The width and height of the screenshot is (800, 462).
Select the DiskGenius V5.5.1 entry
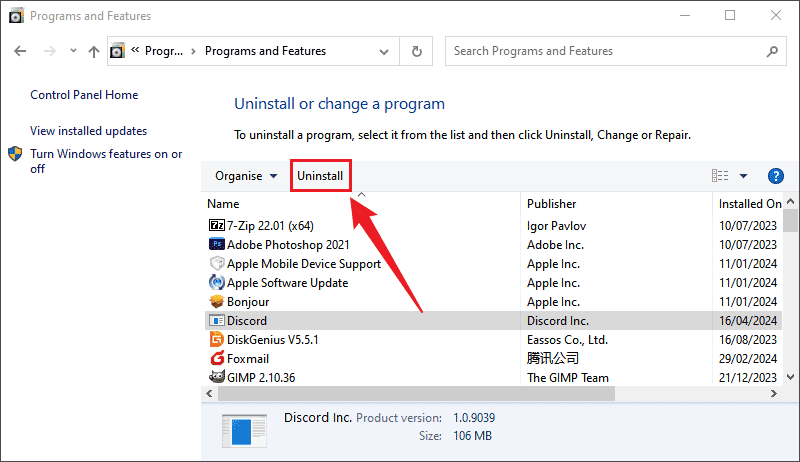point(272,340)
